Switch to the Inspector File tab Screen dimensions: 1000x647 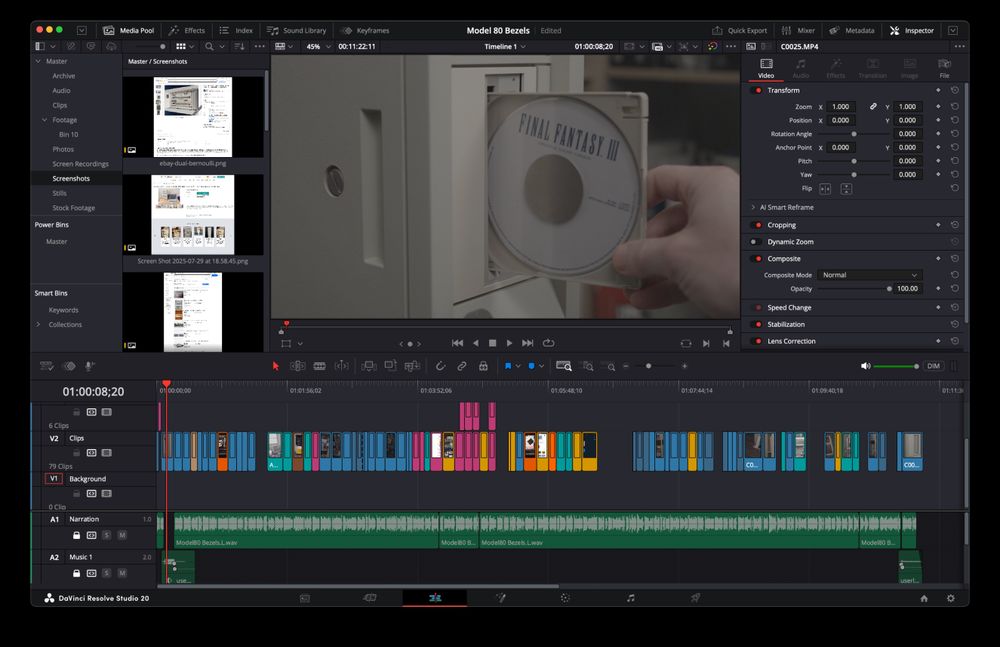point(945,68)
